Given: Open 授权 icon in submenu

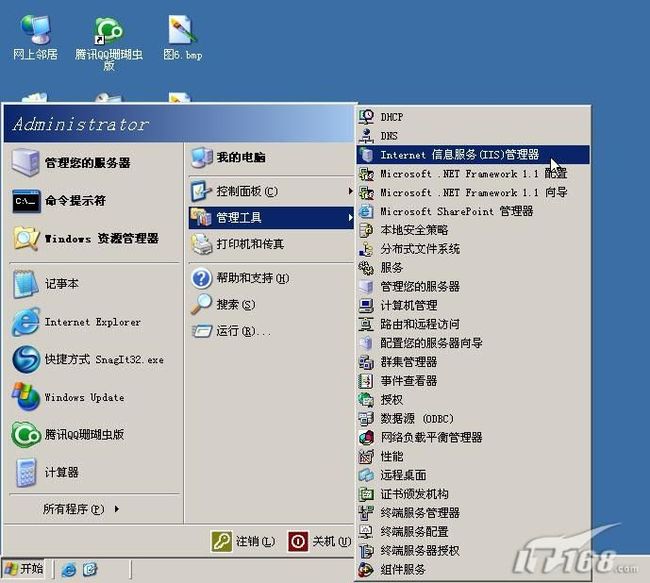Looking at the screenshot, I should click(x=366, y=400).
